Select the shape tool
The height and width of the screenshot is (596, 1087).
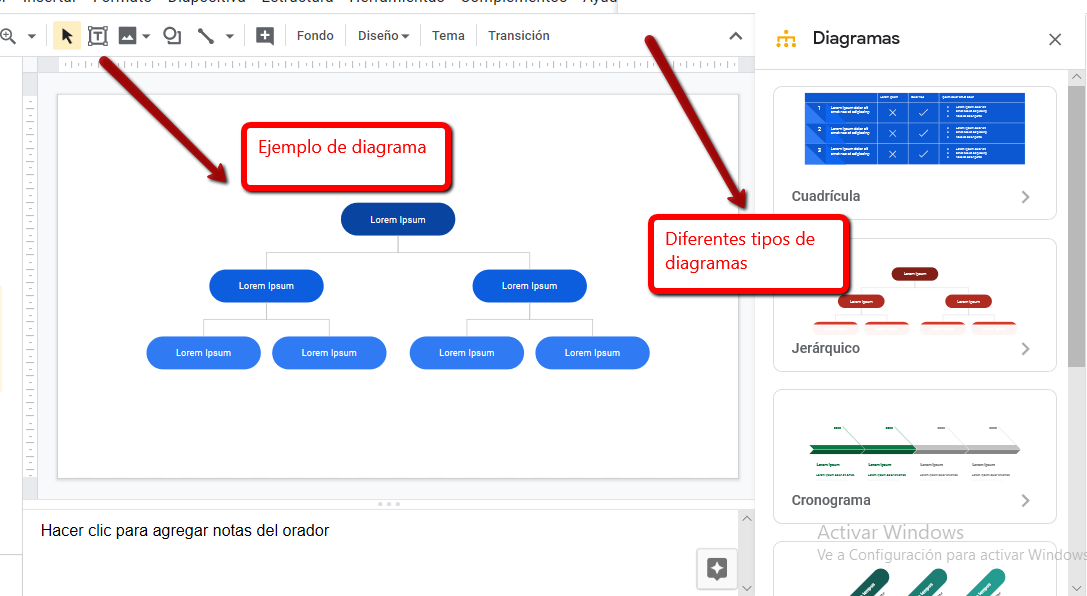click(x=172, y=36)
